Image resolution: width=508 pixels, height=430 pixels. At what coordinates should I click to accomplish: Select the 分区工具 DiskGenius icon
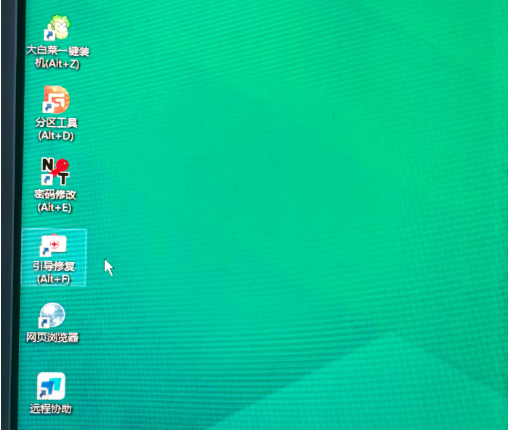tap(56, 99)
